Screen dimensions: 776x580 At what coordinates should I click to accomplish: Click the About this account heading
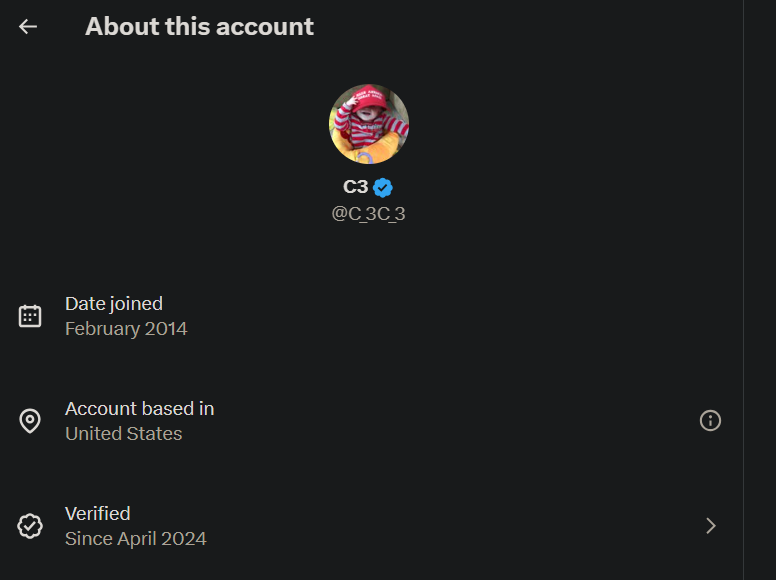[199, 27]
